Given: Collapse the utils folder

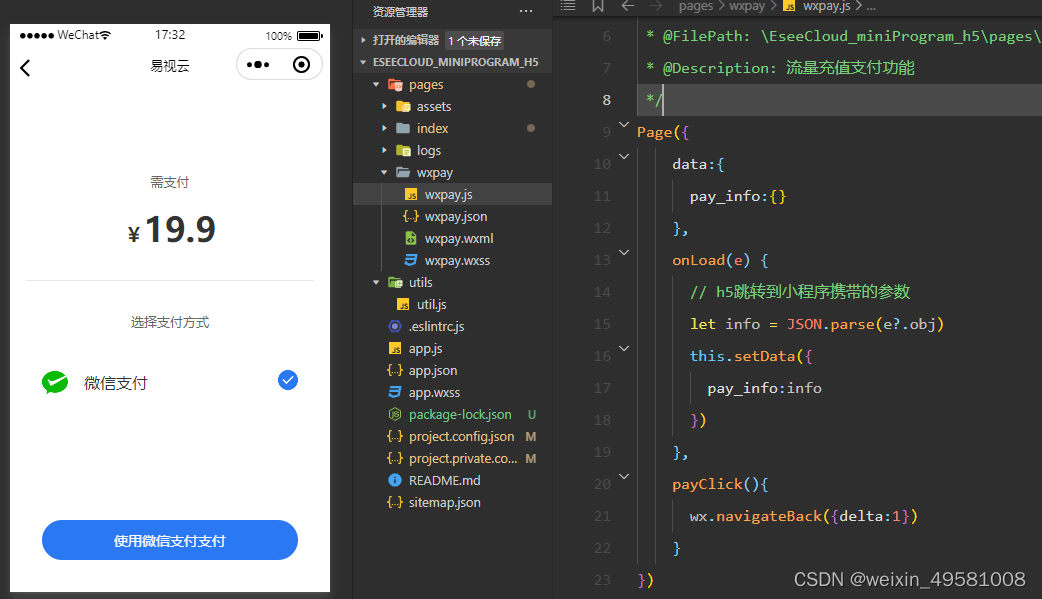Looking at the screenshot, I should [x=376, y=283].
